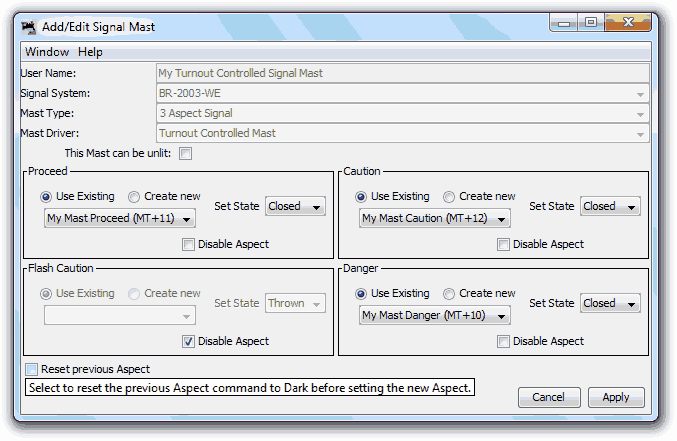Enable Disable Aspect checkbox under Proceed

coord(189,244)
